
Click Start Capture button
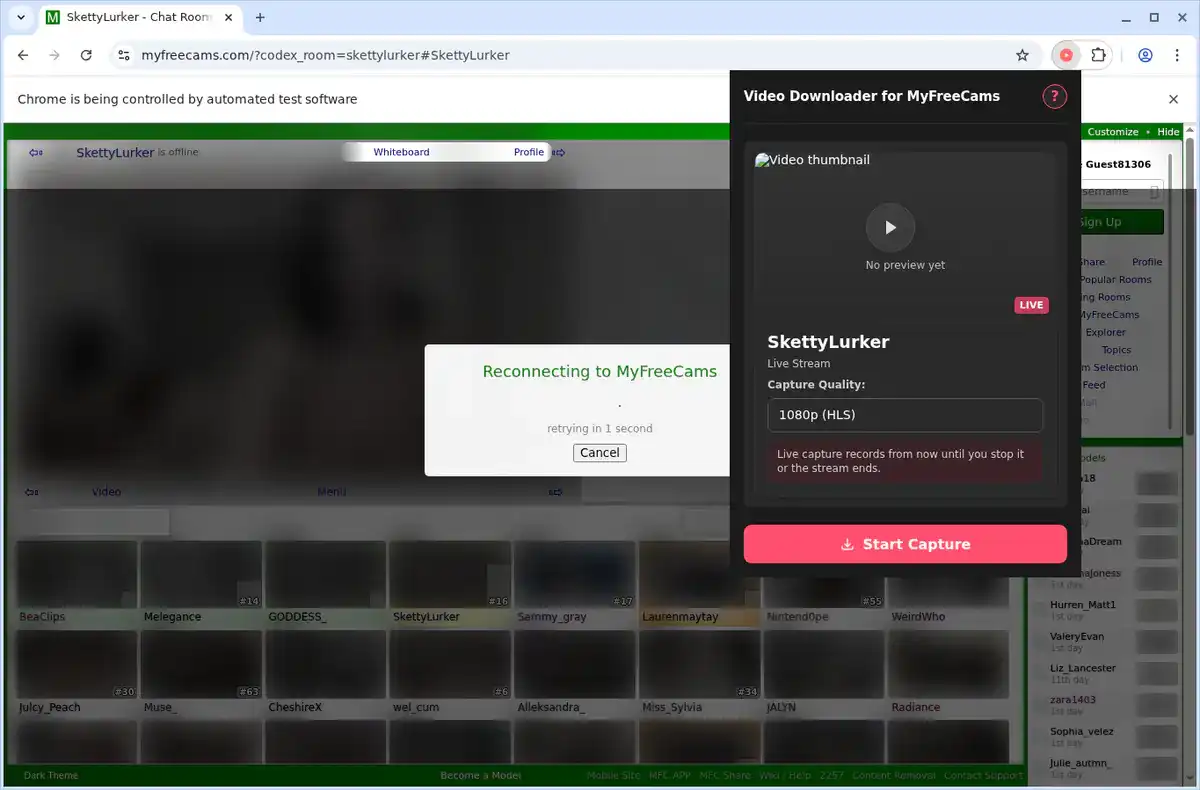[905, 544]
